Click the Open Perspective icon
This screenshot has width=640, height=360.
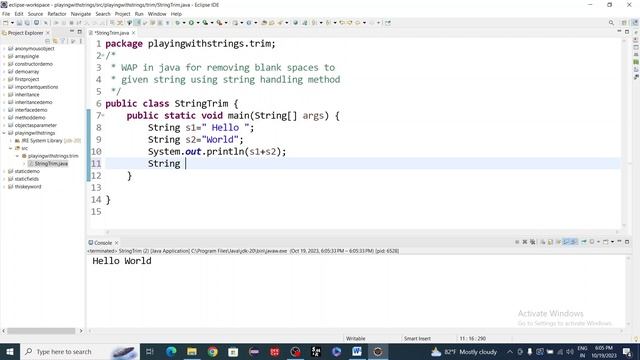624,23
